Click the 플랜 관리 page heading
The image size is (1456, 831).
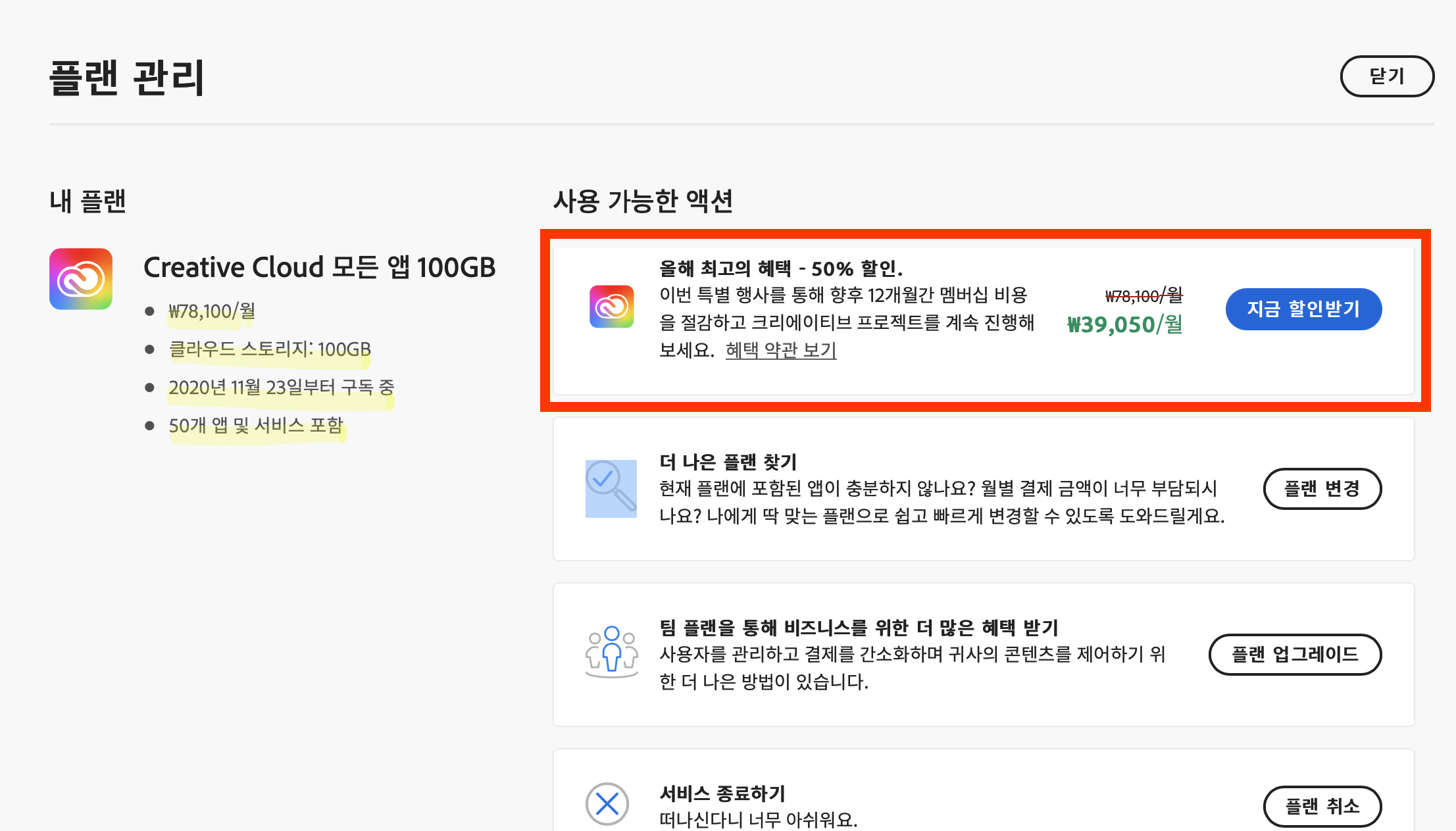pos(127,78)
